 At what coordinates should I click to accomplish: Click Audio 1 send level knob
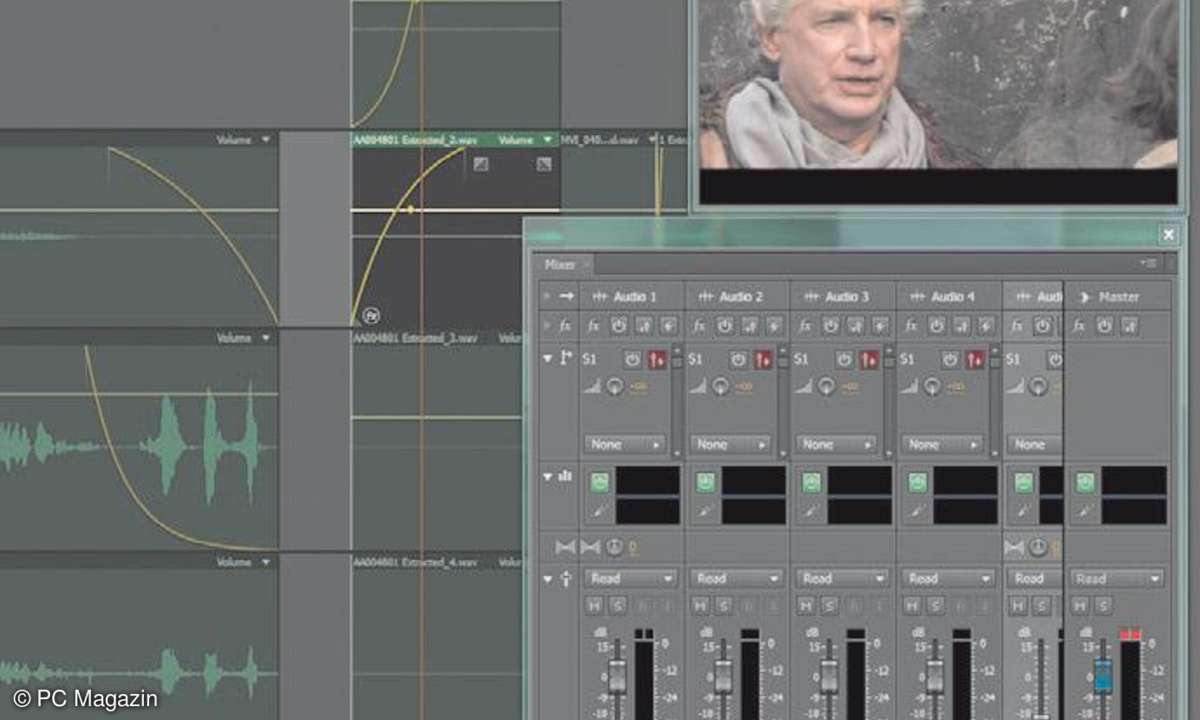point(614,386)
